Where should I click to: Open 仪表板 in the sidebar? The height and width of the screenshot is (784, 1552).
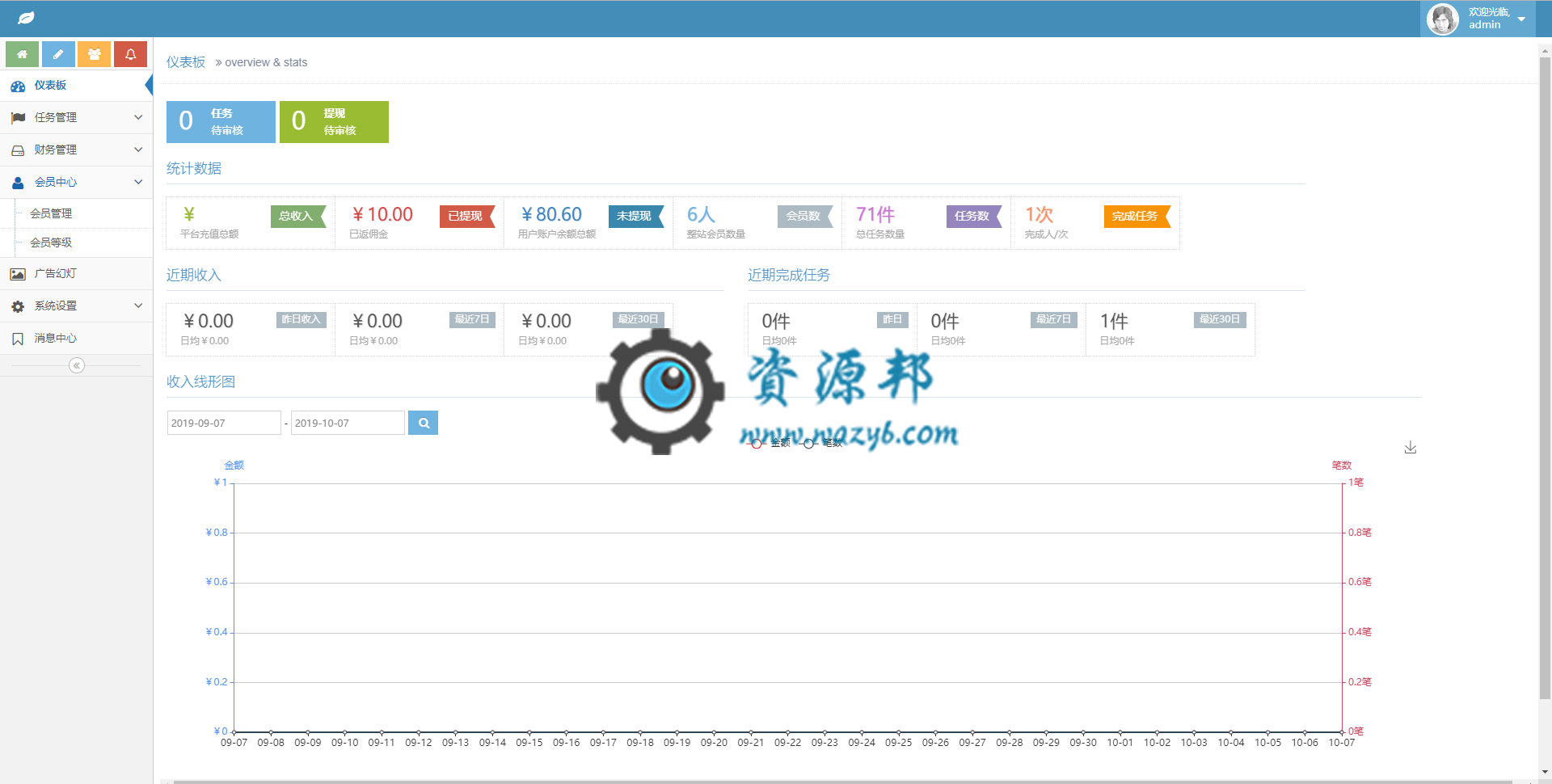[x=76, y=85]
